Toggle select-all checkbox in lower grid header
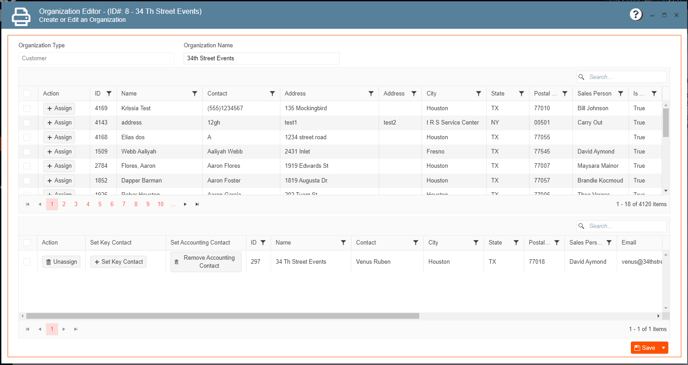Viewport: 688px width, 365px height. pyautogui.click(x=27, y=243)
